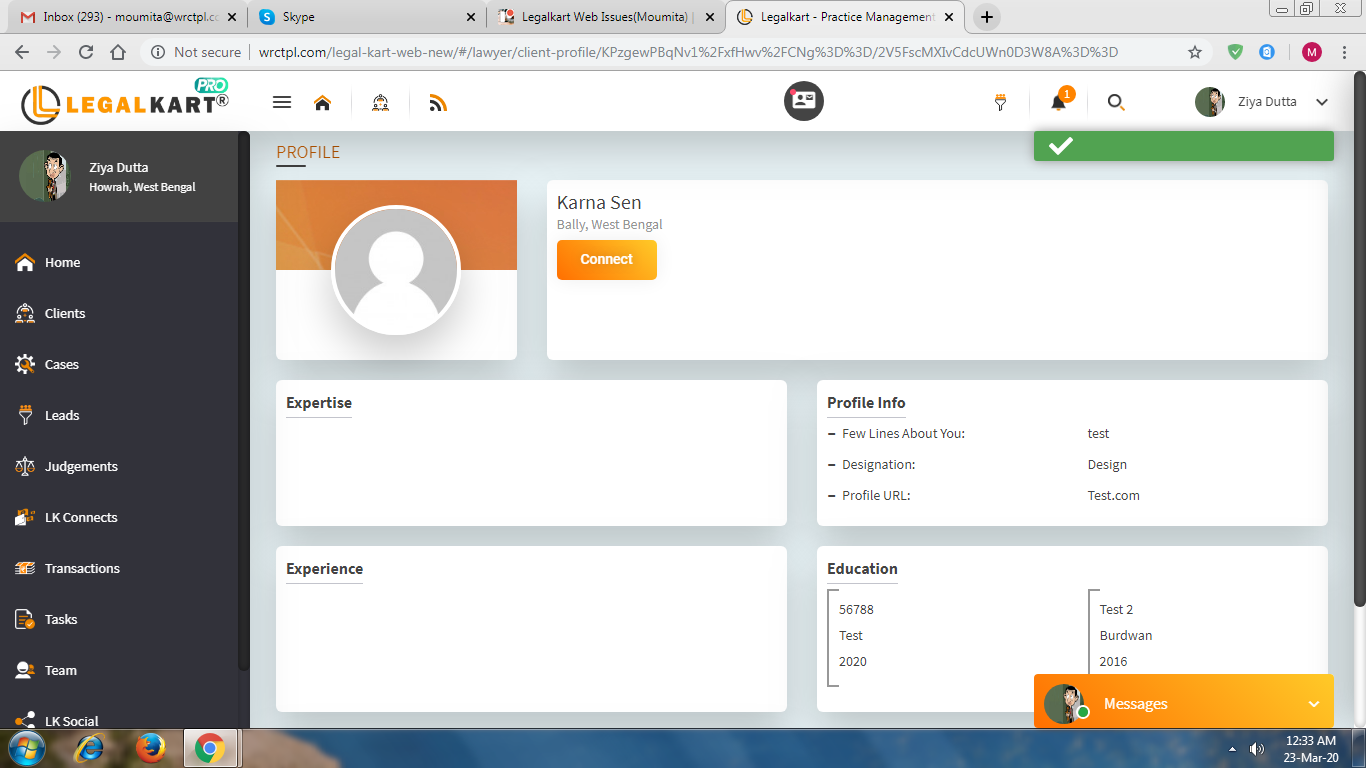This screenshot has height=768, width=1366.
Task: Go to Transactions in sidebar
Action: 82,568
